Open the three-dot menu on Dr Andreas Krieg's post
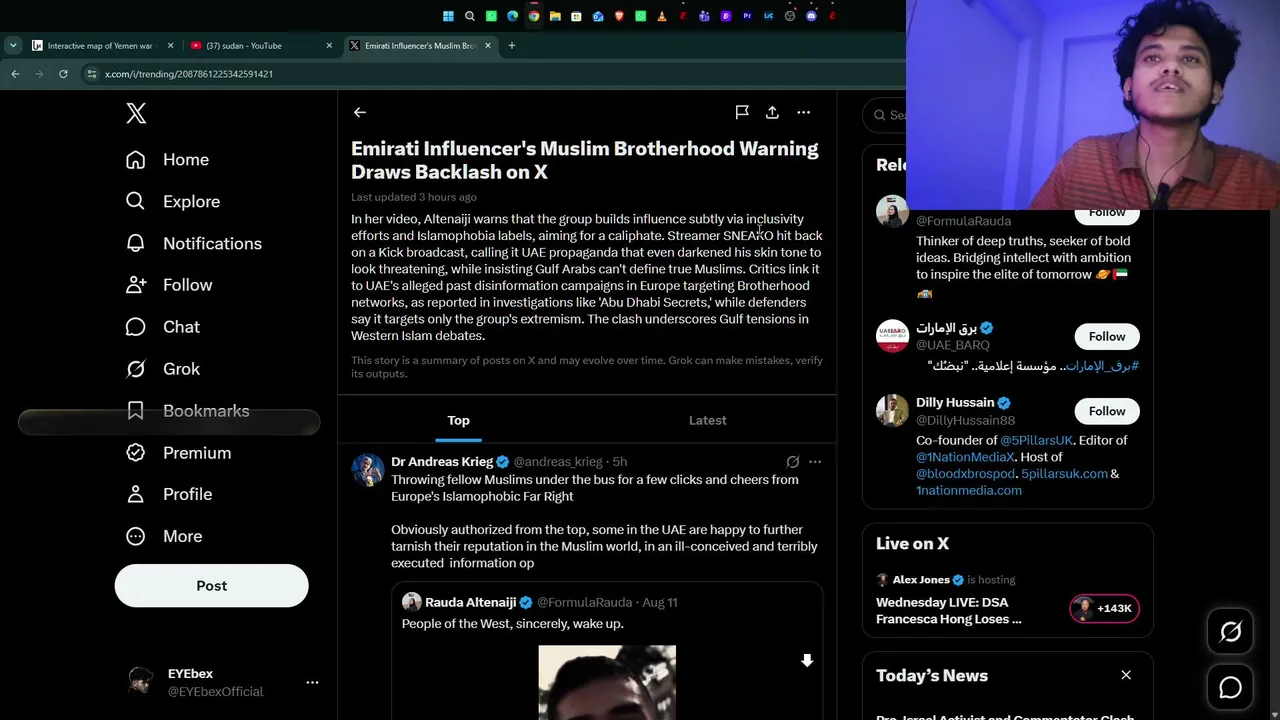 pyautogui.click(x=815, y=462)
